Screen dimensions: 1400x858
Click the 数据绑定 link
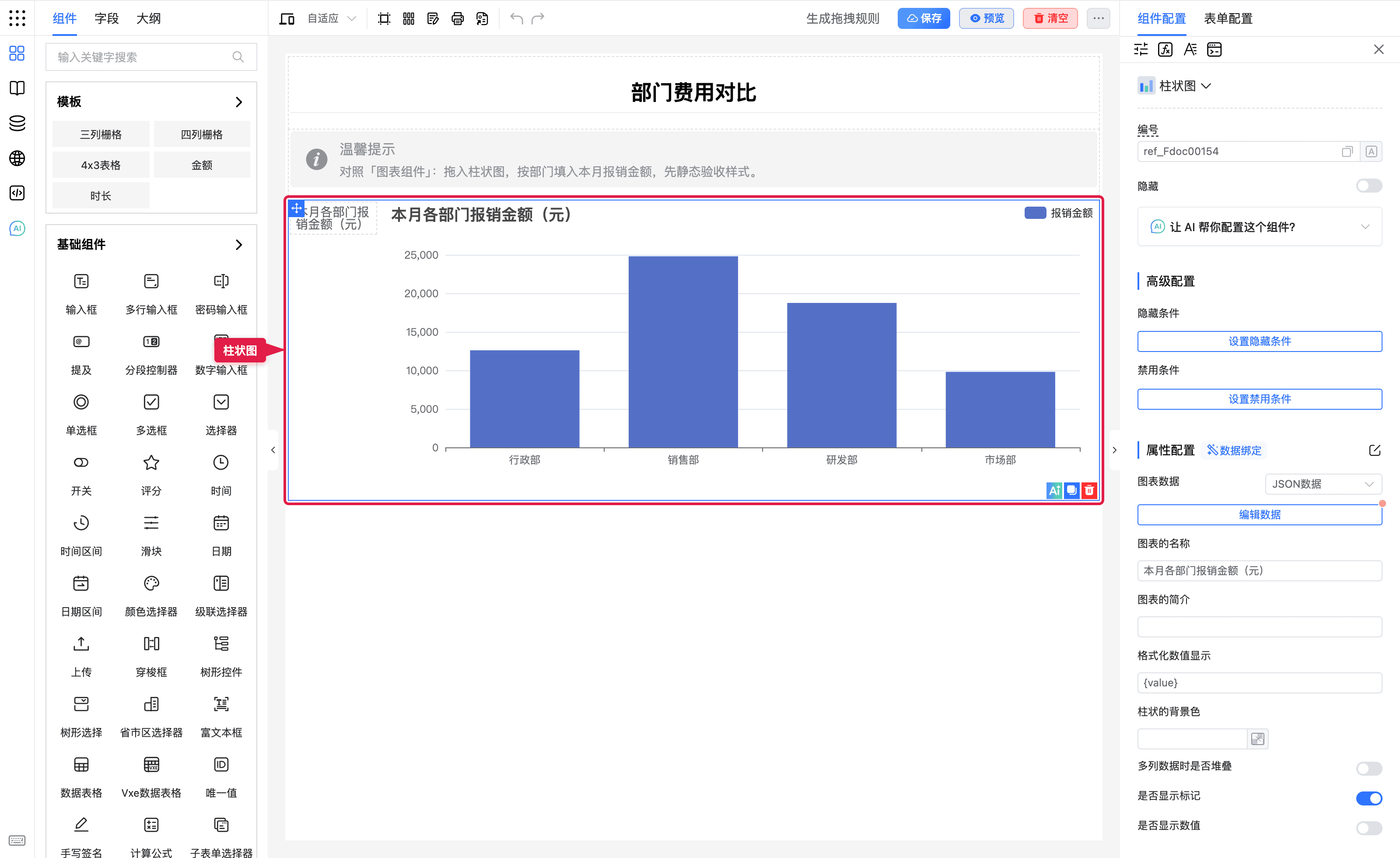click(x=1234, y=450)
